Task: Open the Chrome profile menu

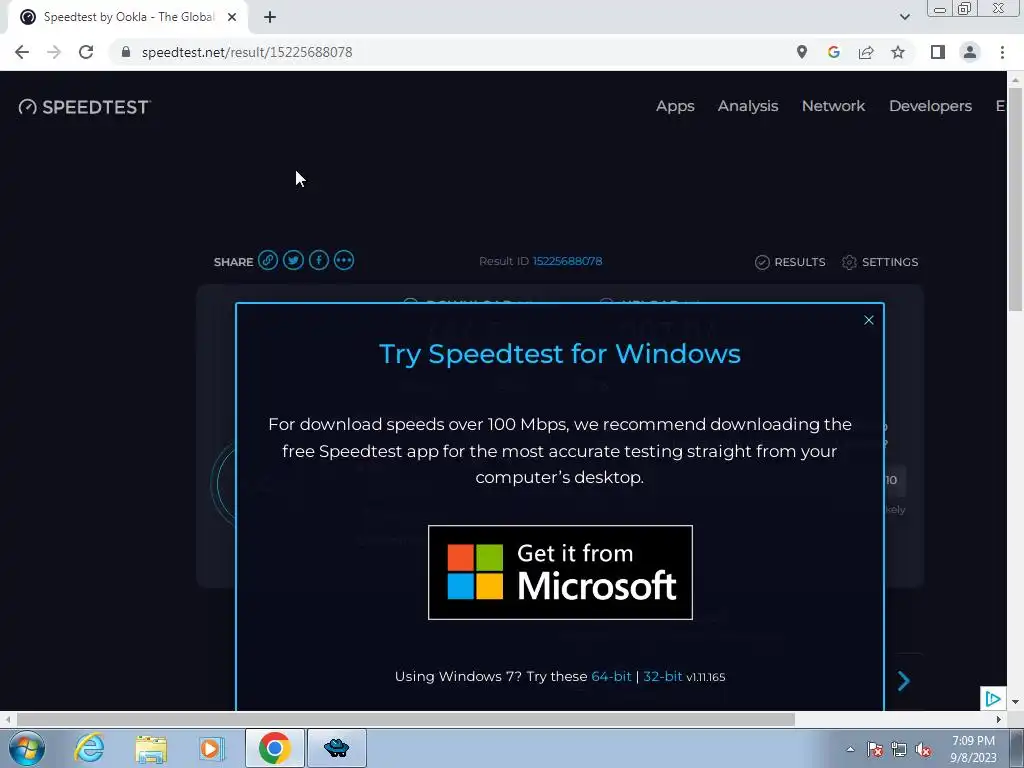Action: [x=970, y=52]
